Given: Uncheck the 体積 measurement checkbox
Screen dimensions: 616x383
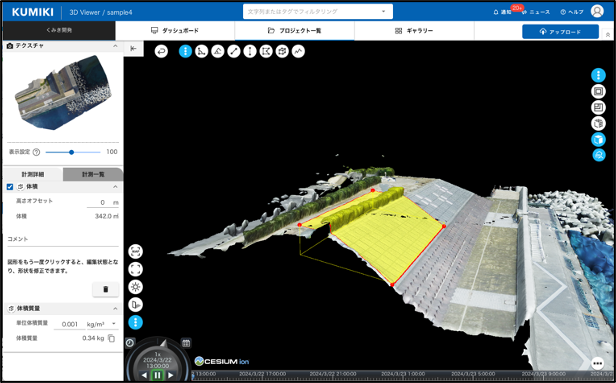Looking at the screenshot, I should coord(10,187).
